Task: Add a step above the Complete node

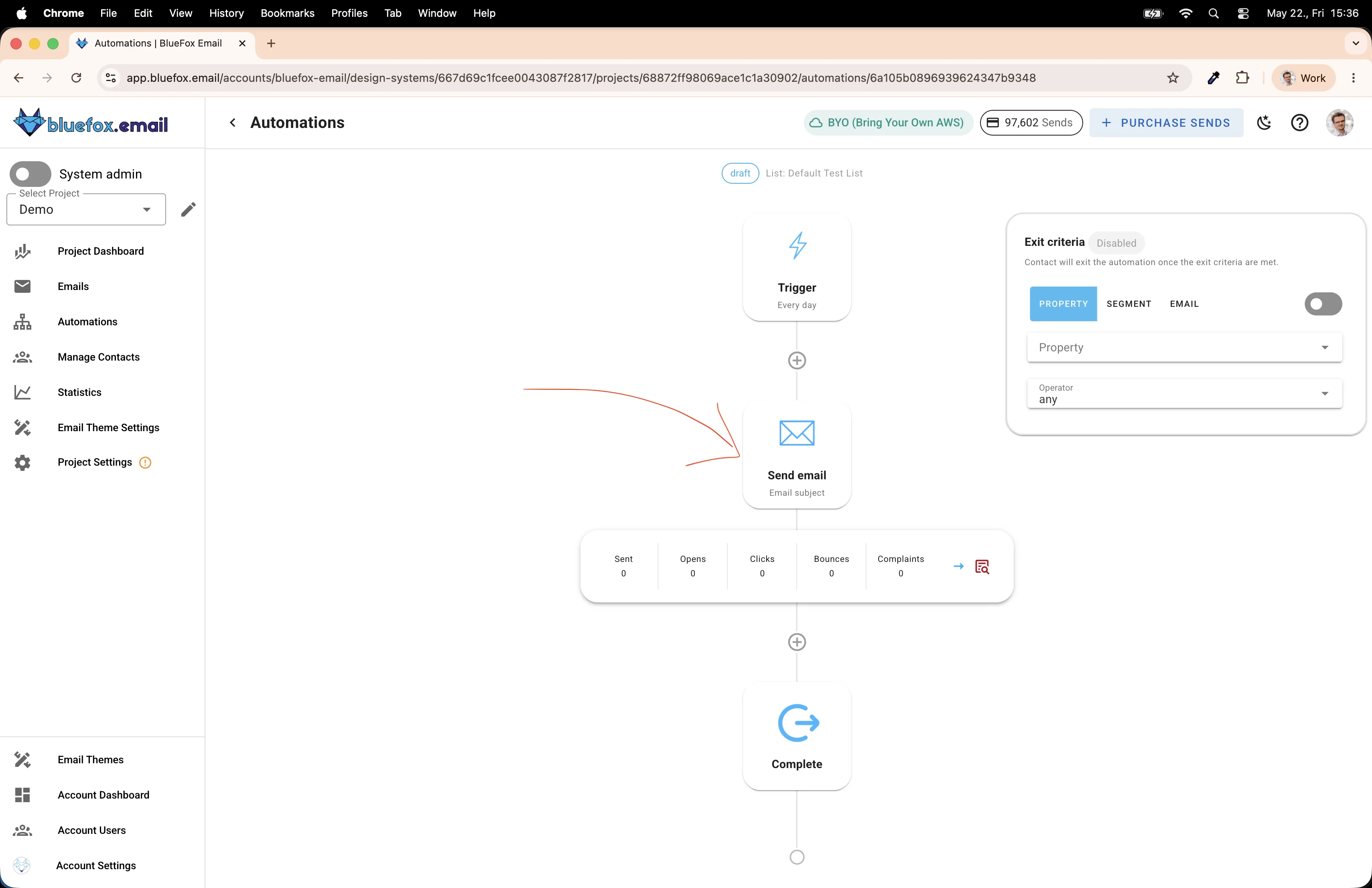Action: [797, 642]
